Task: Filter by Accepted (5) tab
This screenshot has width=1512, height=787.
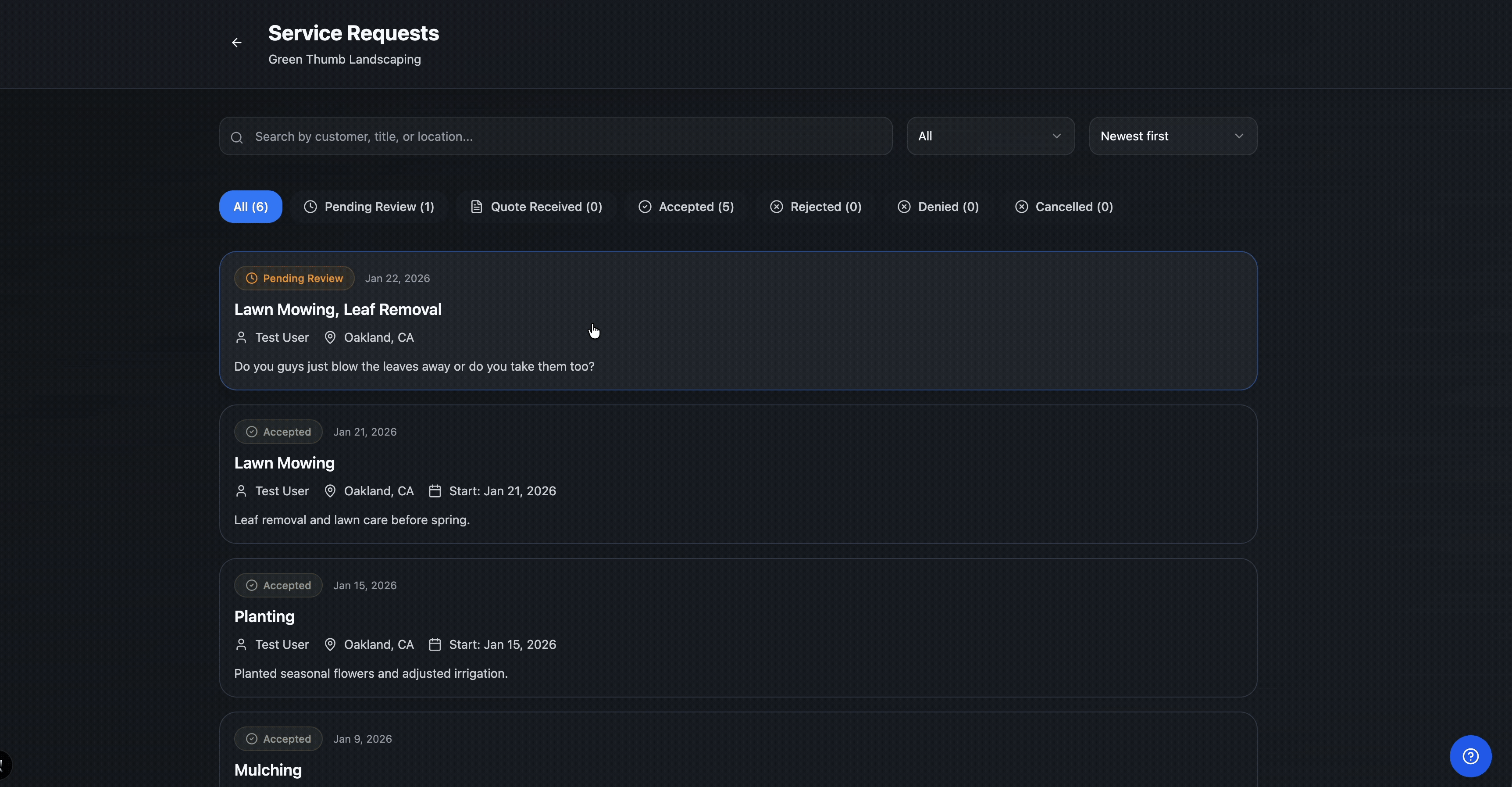Action: click(x=686, y=207)
